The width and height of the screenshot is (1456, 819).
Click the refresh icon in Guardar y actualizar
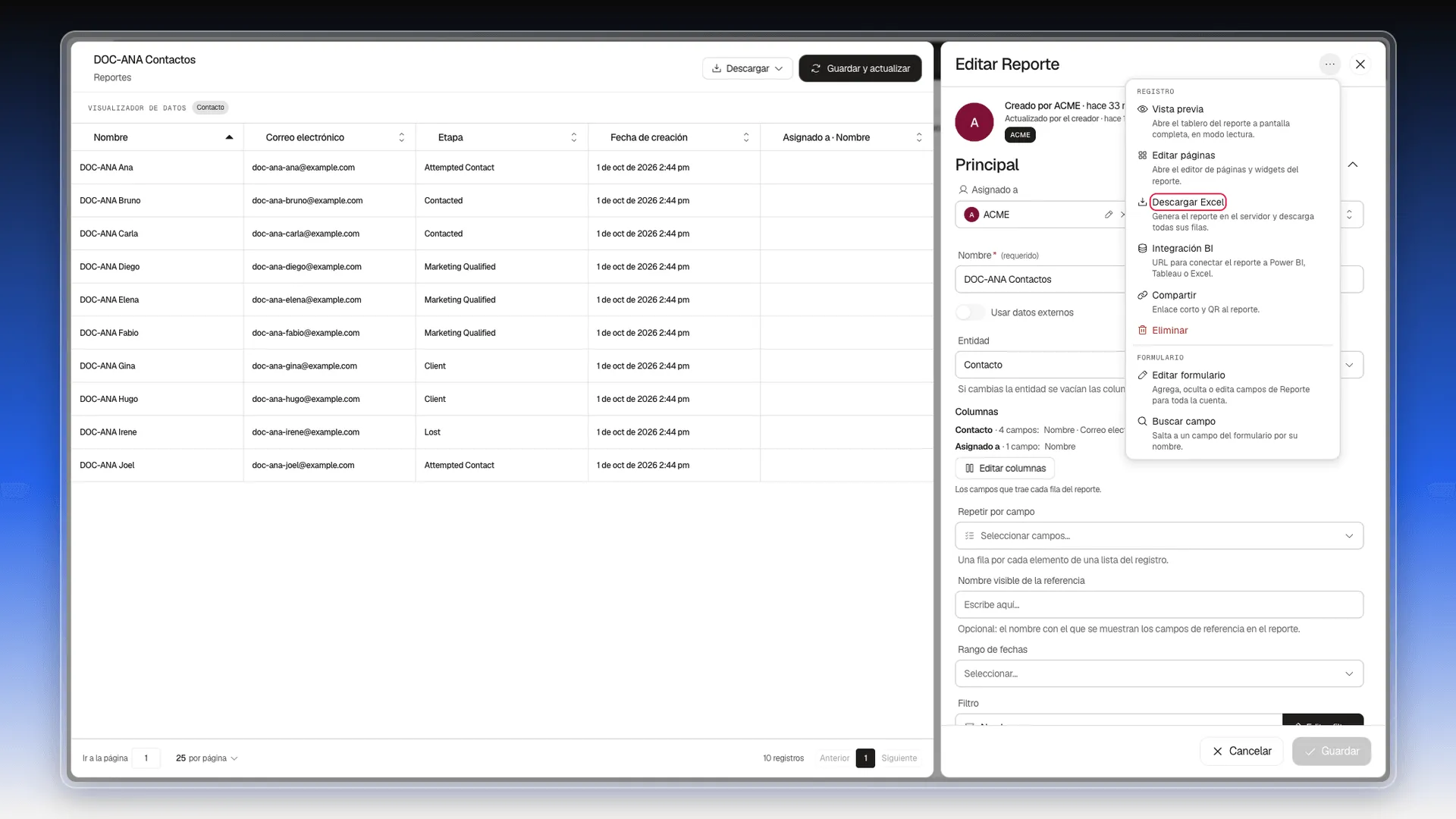point(816,68)
